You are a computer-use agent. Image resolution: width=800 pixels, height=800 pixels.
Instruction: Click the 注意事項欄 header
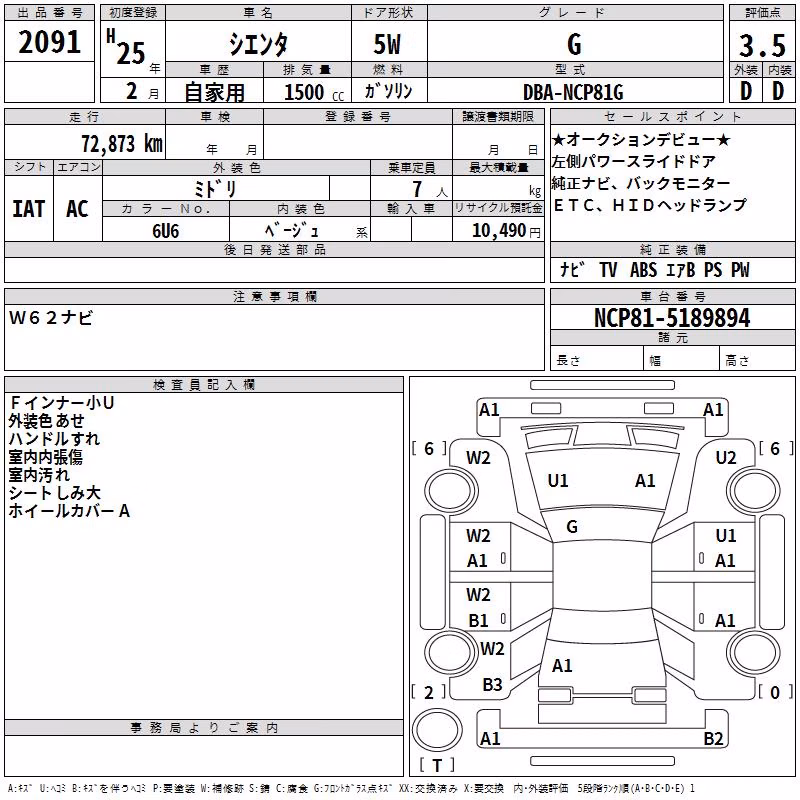275,296
